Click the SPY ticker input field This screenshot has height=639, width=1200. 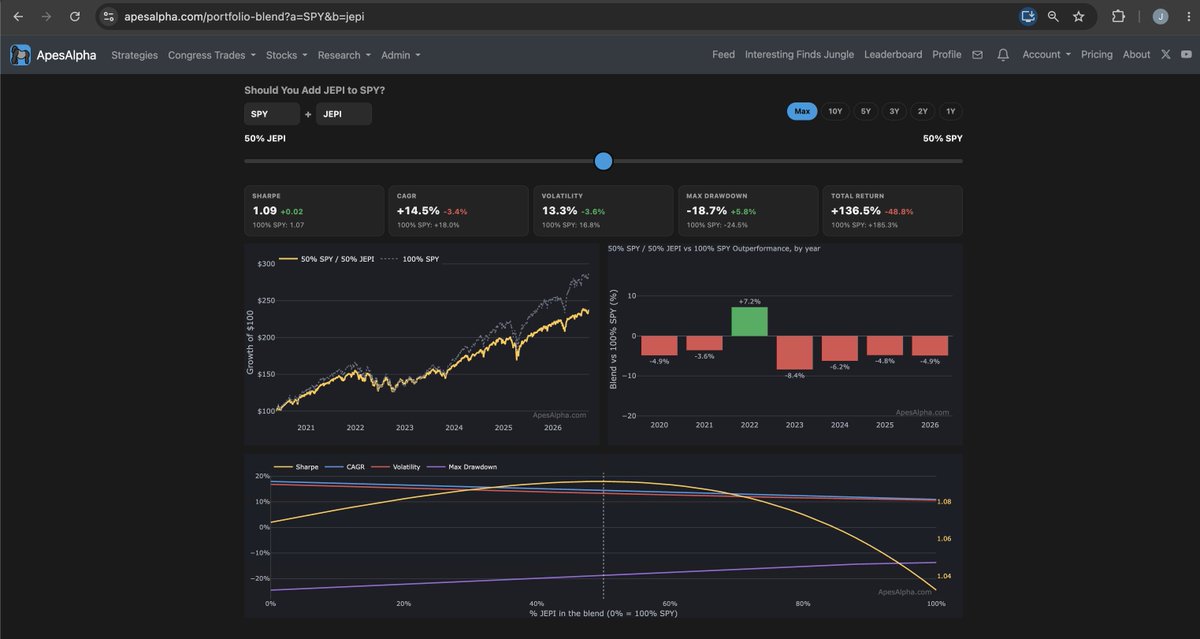(x=272, y=114)
